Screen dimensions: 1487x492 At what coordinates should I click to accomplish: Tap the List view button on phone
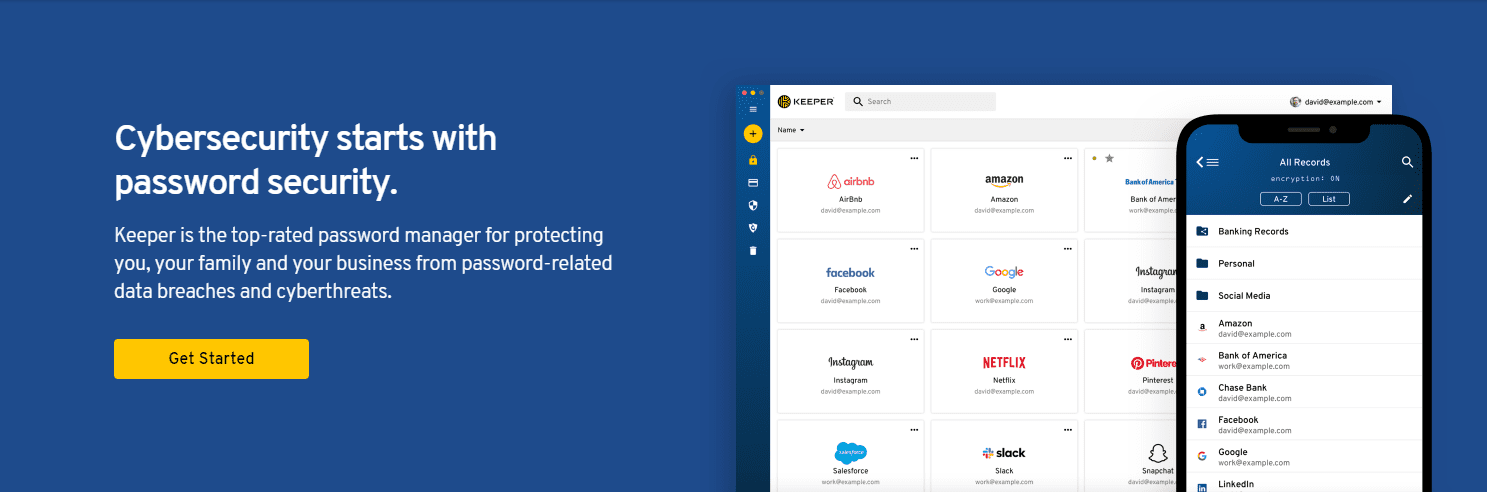coord(1329,199)
